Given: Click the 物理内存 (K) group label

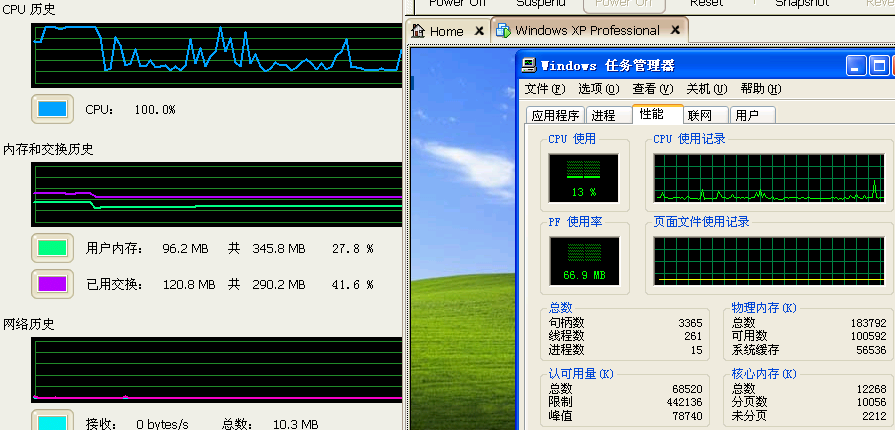Looking at the screenshot, I should click(764, 308).
